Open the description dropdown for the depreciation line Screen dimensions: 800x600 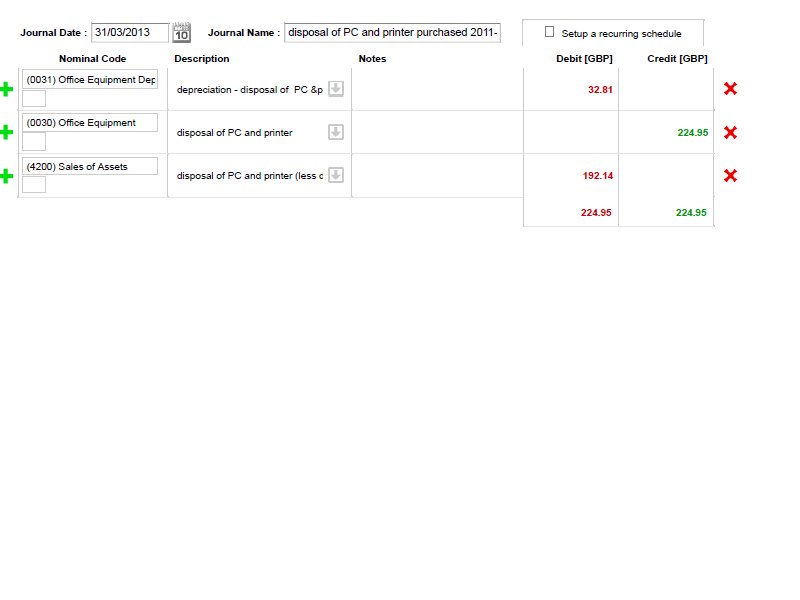tap(334, 89)
